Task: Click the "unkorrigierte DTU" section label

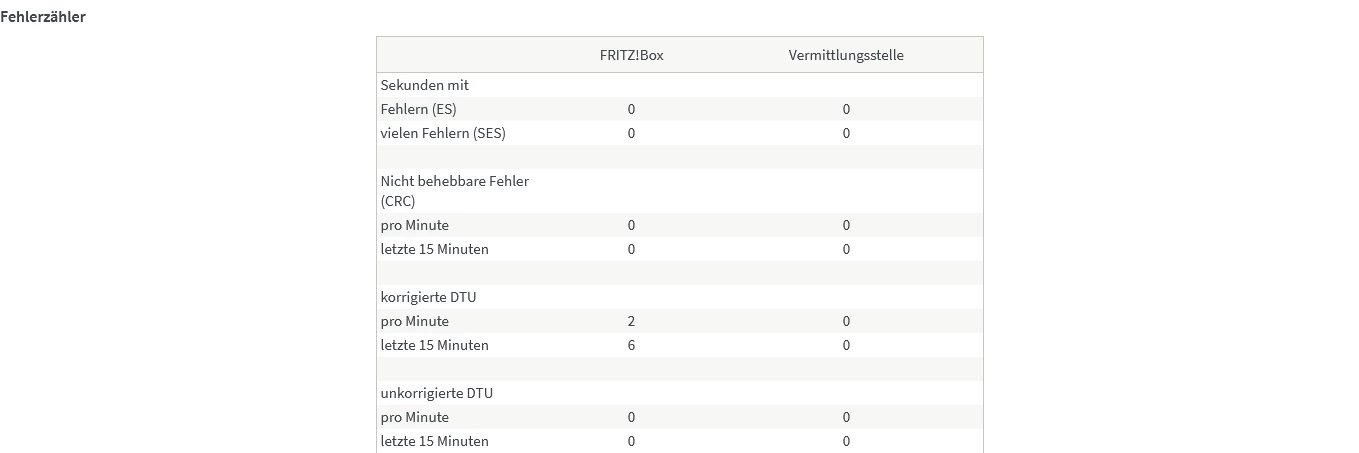Action: [x=436, y=393]
